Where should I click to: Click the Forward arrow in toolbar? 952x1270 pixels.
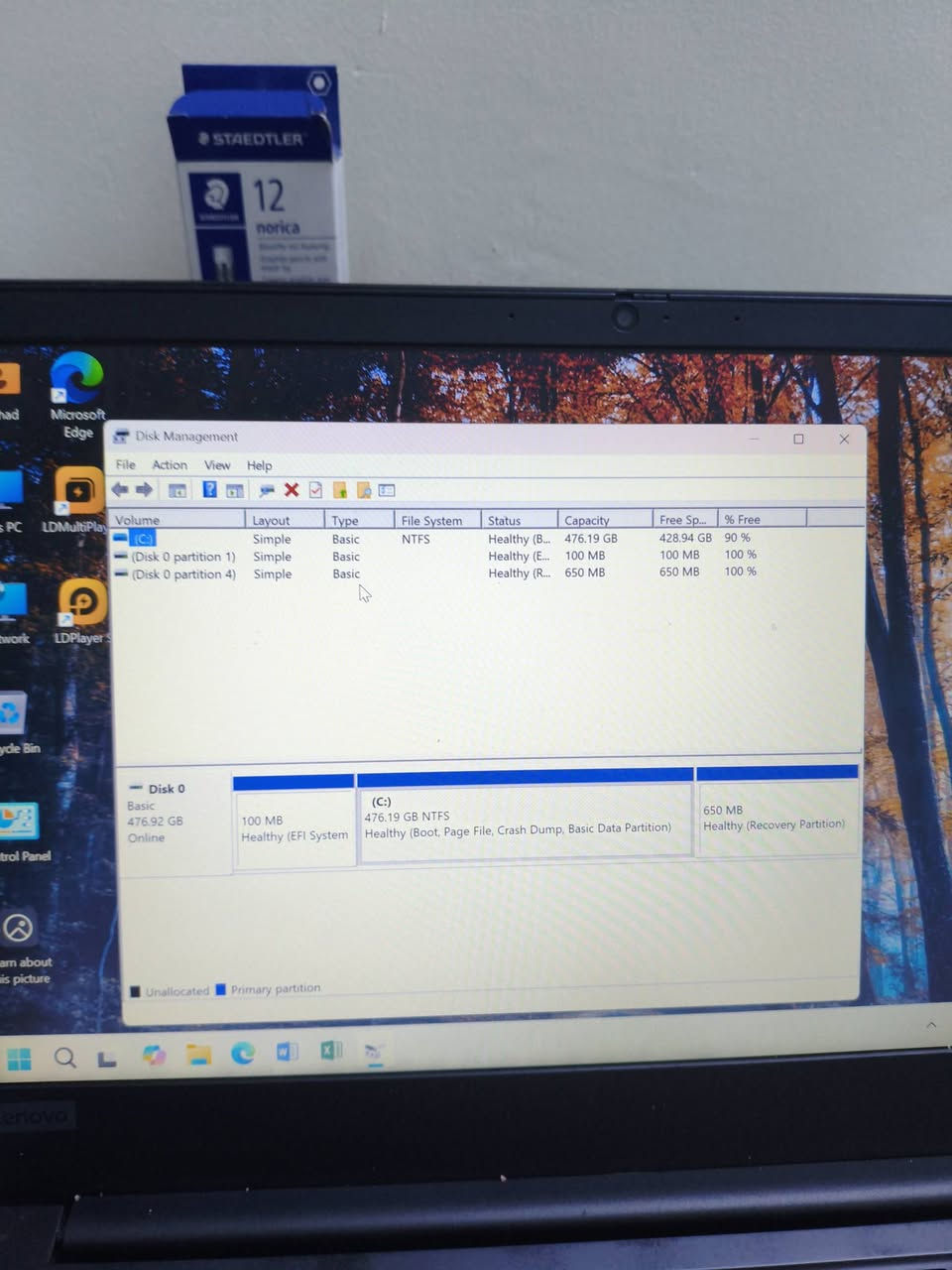[x=144, y=489]
